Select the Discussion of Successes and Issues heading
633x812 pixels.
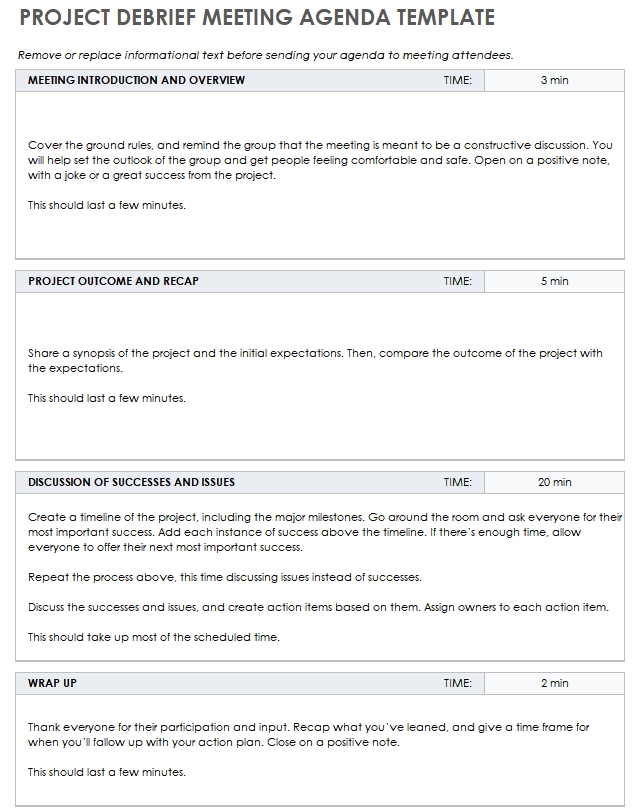pos(131,482)
